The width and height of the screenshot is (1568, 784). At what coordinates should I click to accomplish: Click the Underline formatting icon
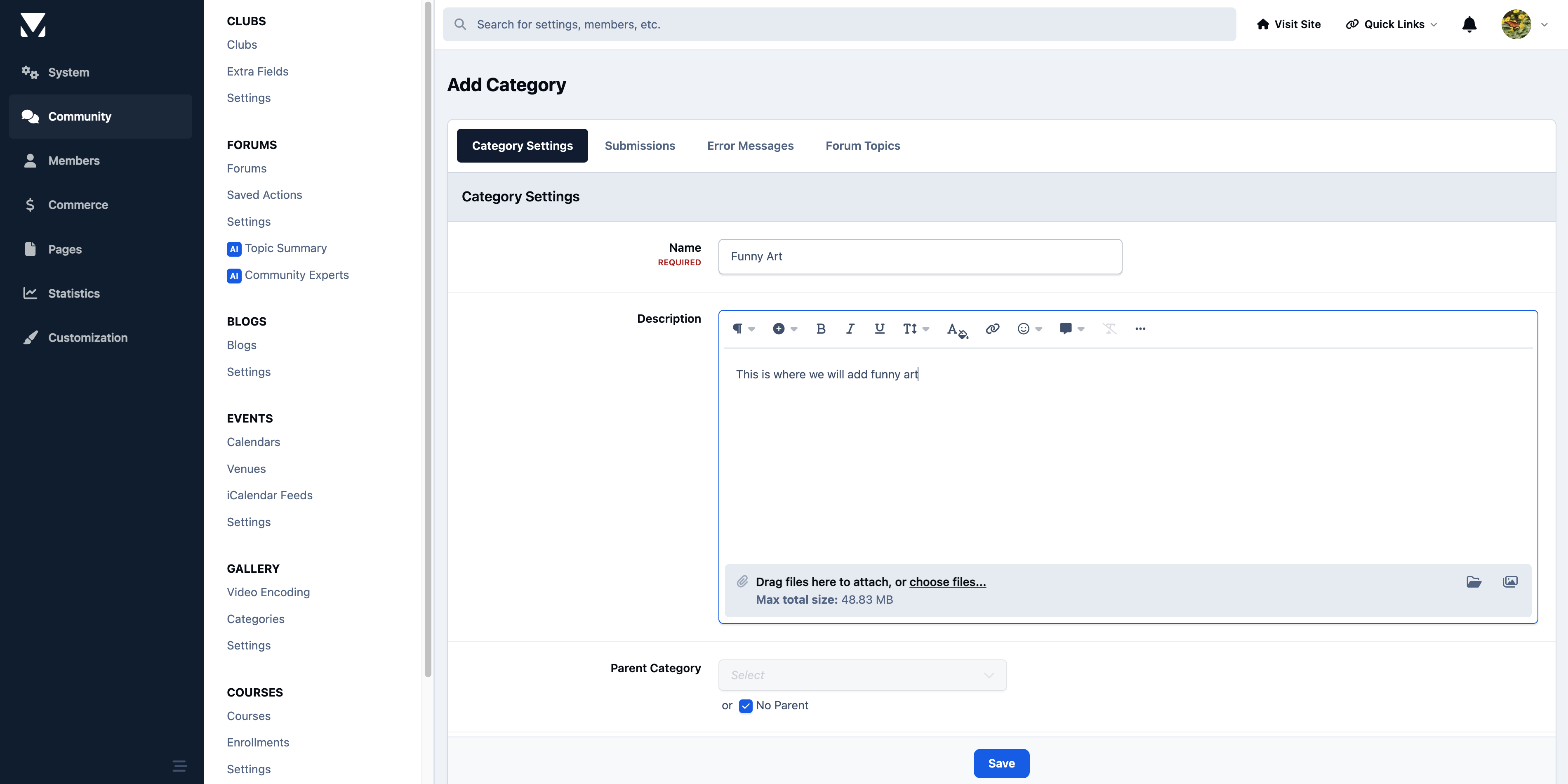click(x=880, y=329)
